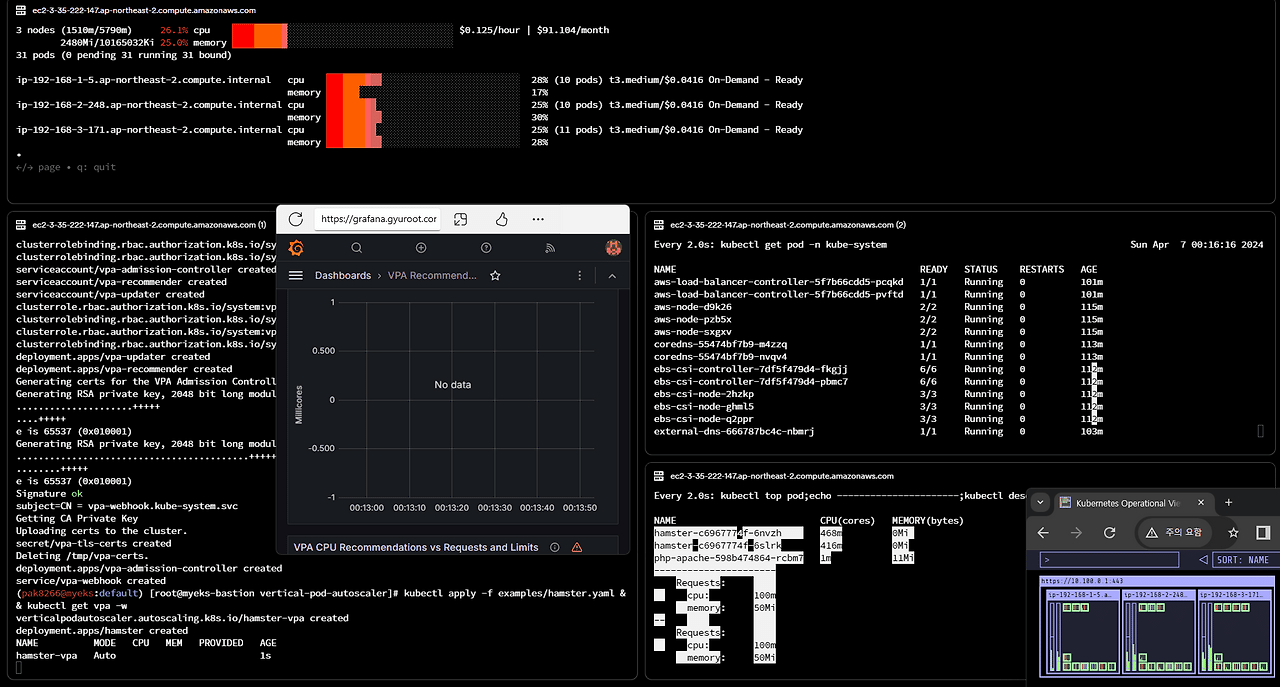Click external-dns-666787bc4c-nbmrj pod row
1280x687 pixels.
point(878,432)
